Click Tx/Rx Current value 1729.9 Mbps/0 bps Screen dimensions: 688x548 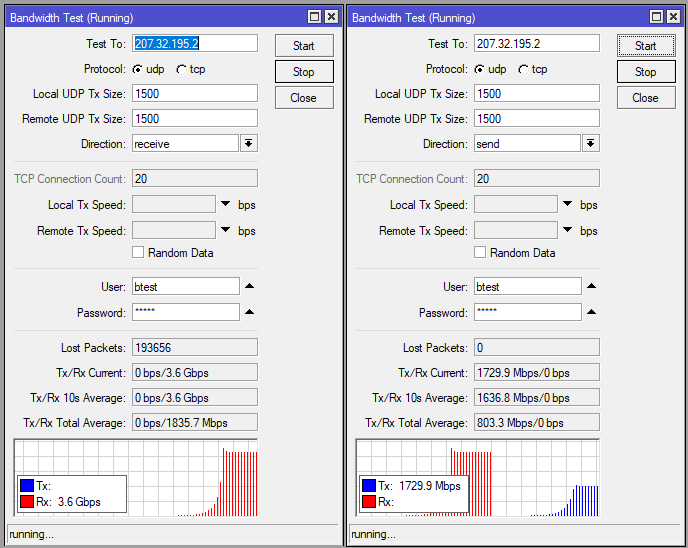(x=537, y=372)
